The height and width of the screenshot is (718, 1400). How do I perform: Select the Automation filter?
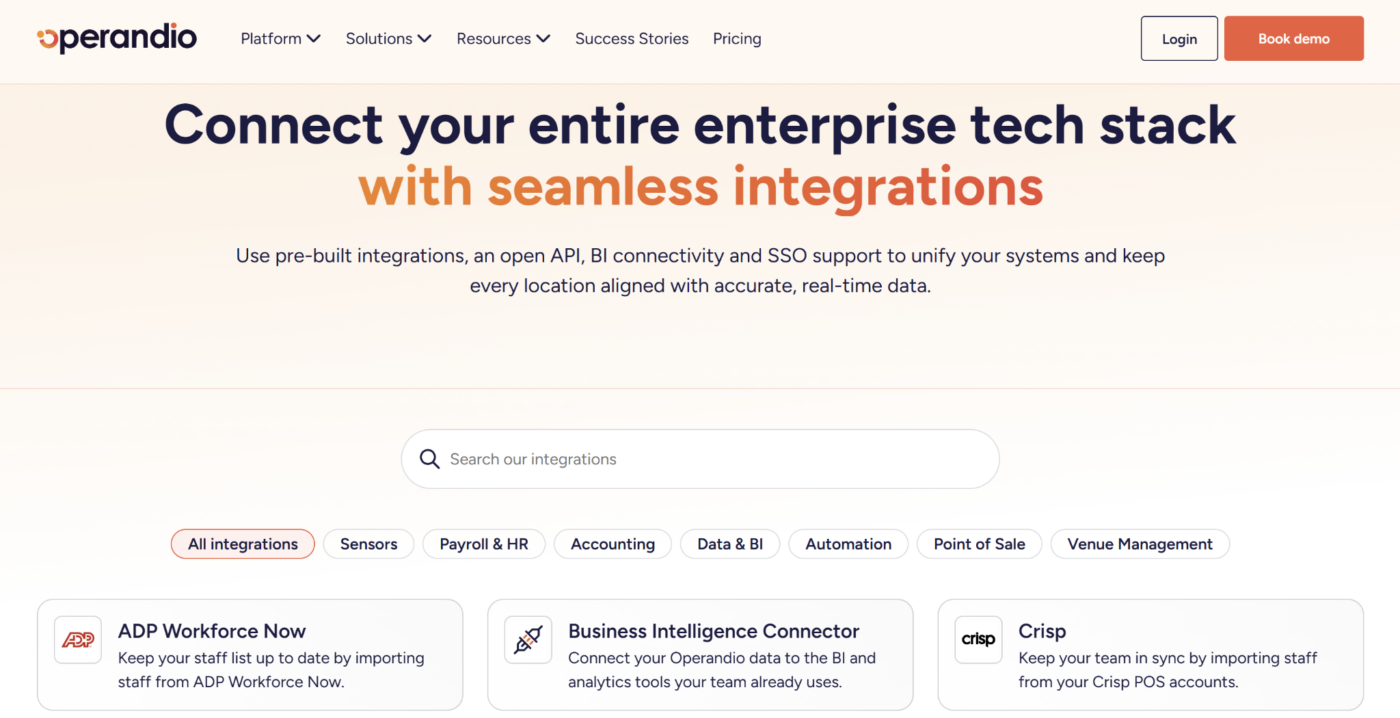pyautogui.click(x=849, y=544)
